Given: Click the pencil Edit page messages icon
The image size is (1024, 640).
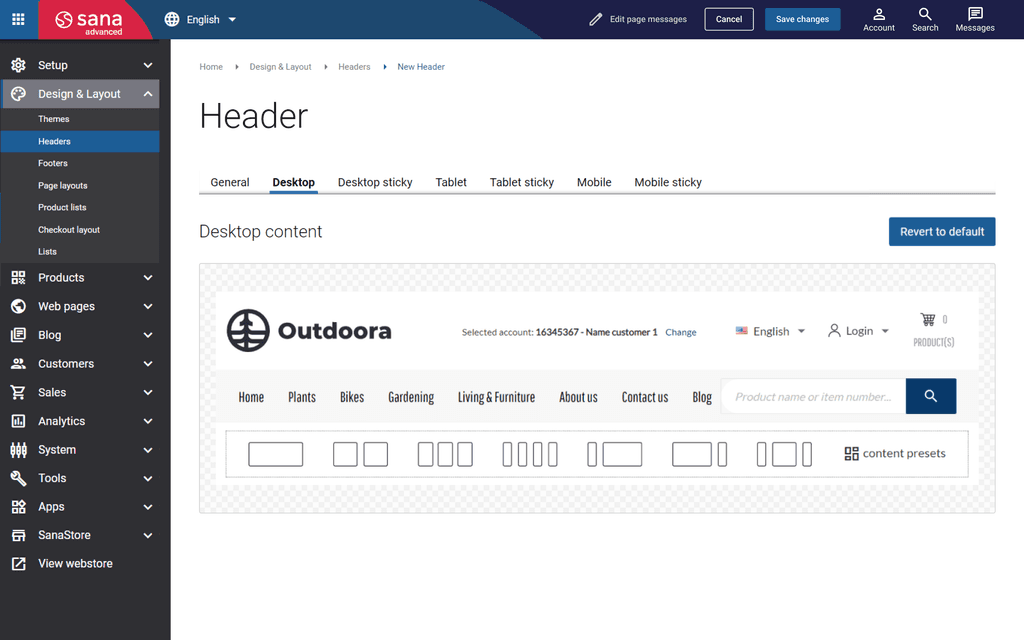Looking at the screenshot, I should click(595, 20).
